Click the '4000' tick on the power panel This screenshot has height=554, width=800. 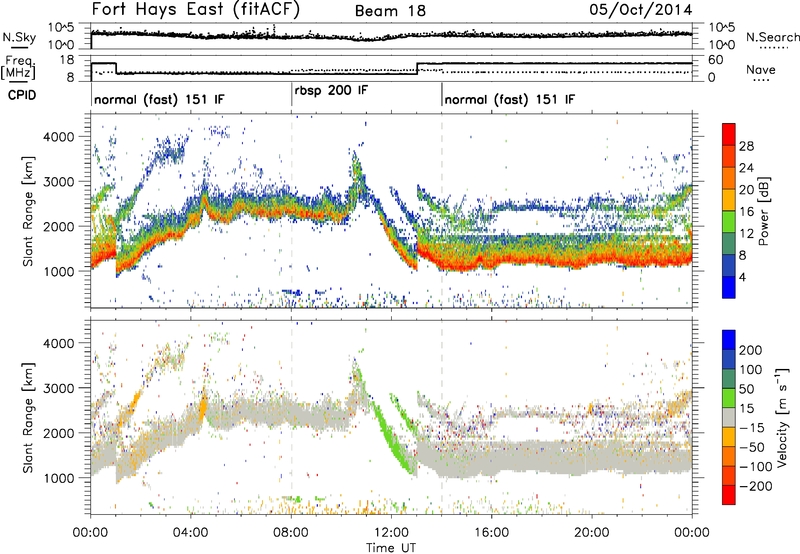coord(58,137)
